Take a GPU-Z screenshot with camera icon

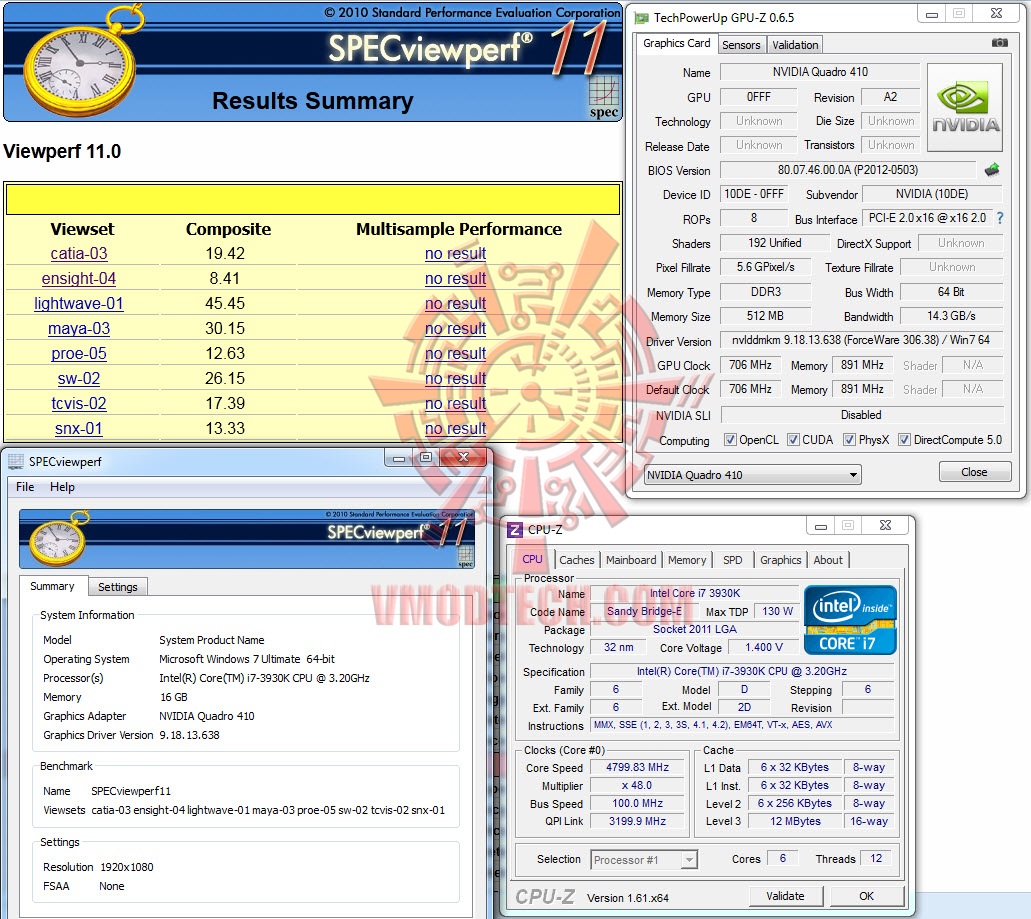click(x=999, y=43)
